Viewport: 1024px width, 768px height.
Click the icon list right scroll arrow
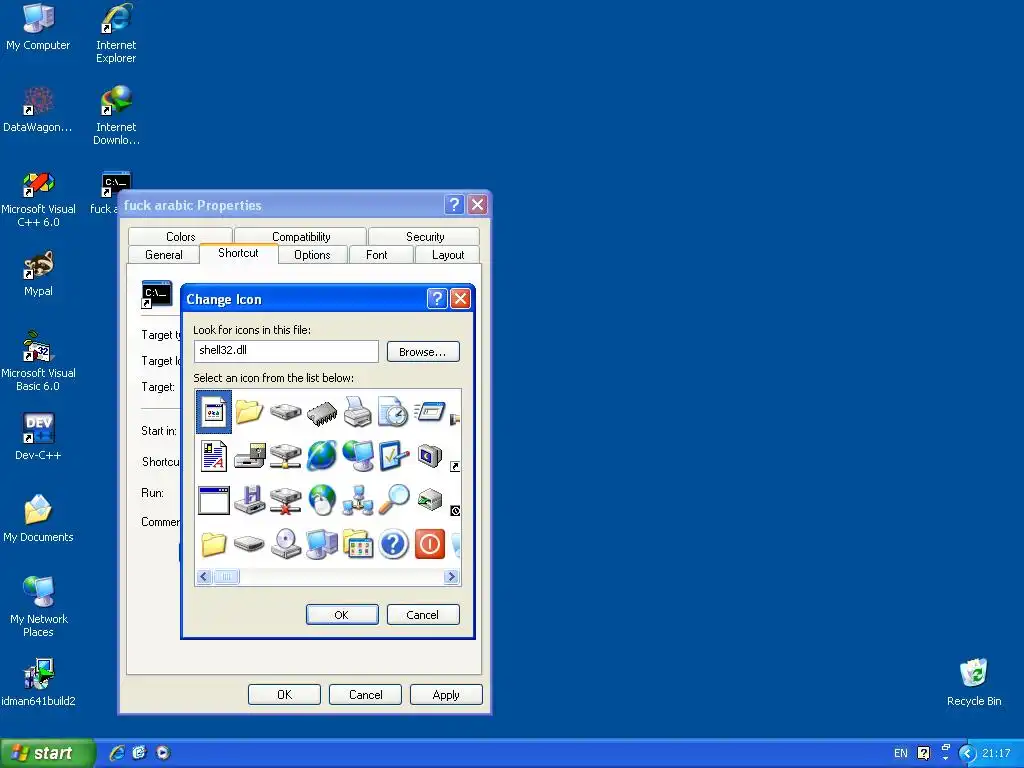[x=451, y=577]
